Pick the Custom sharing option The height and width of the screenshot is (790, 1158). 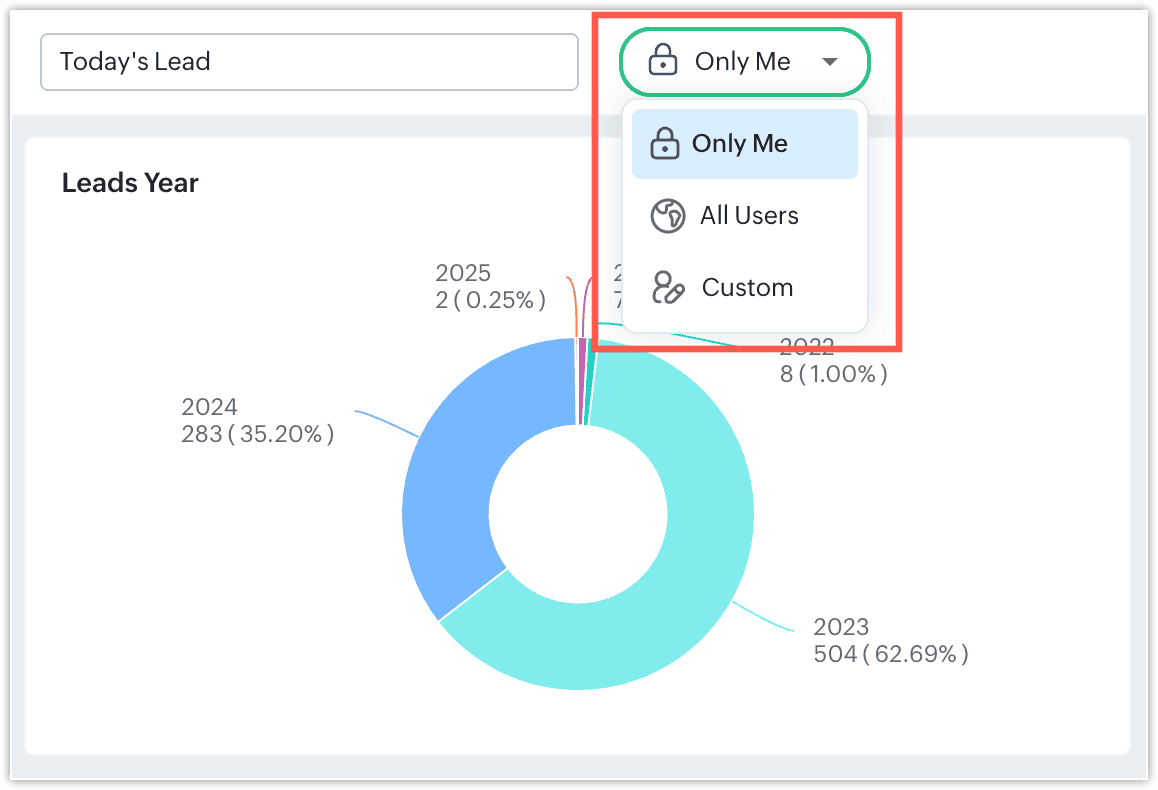pos(746,288)
